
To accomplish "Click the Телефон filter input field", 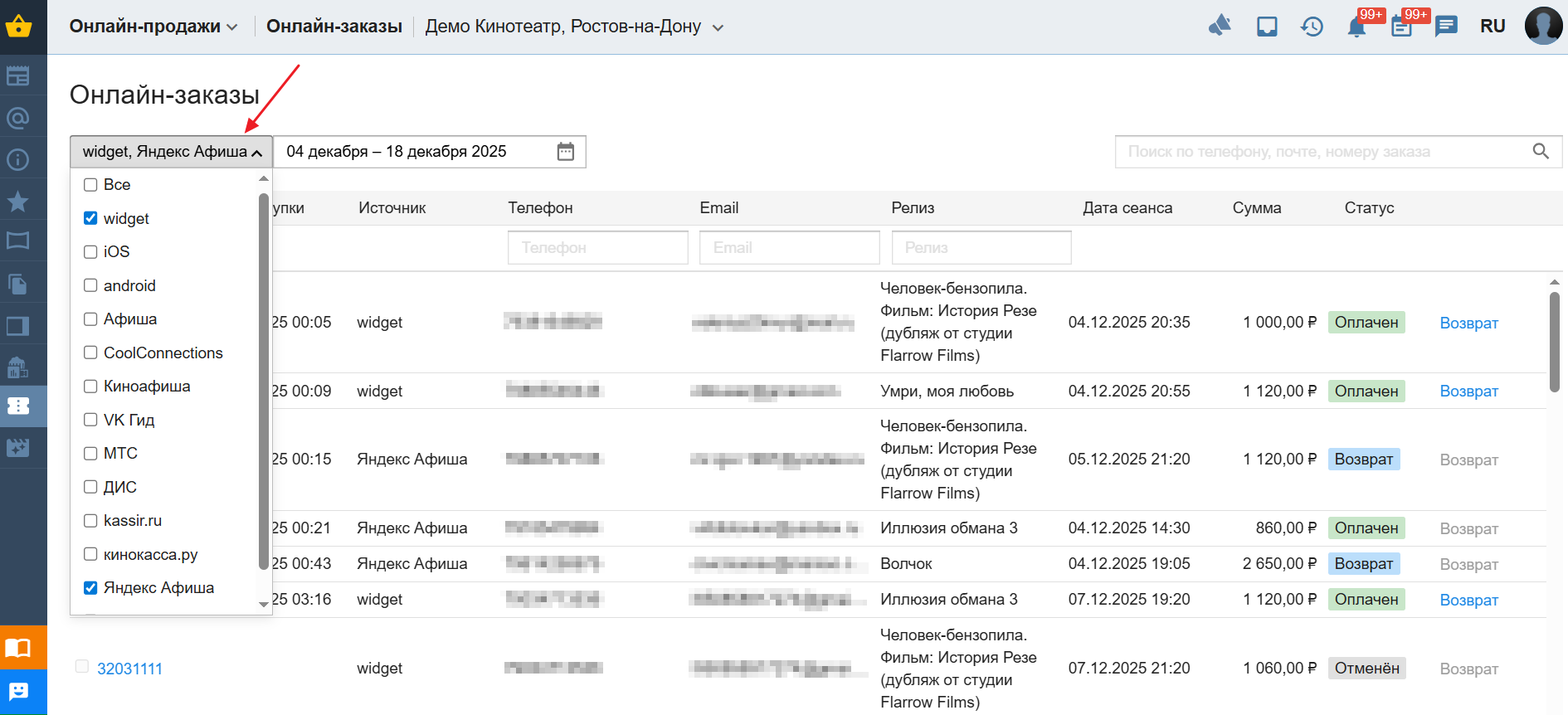I will tap(597, 248).
